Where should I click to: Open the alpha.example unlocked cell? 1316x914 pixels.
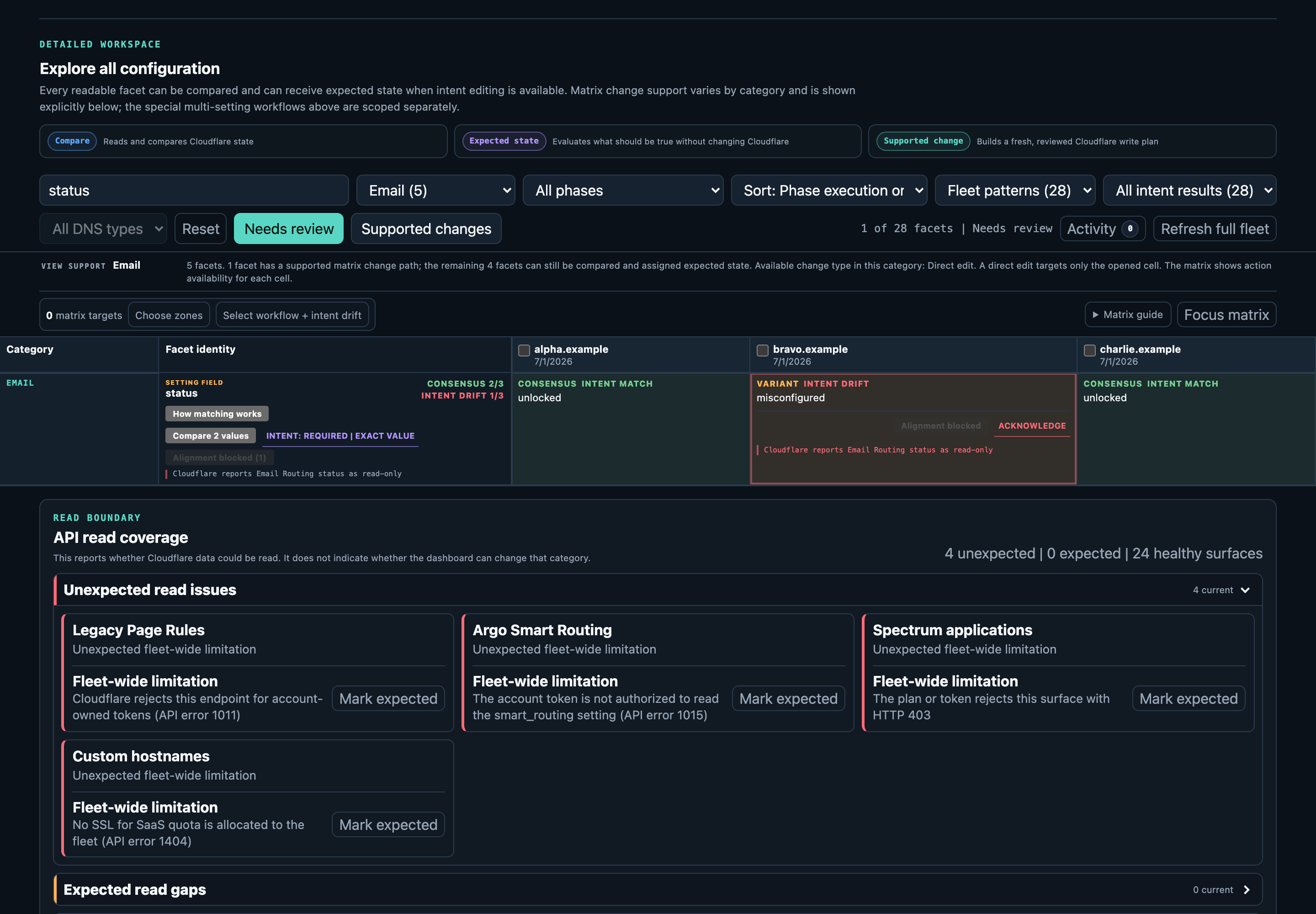[630, 429]
